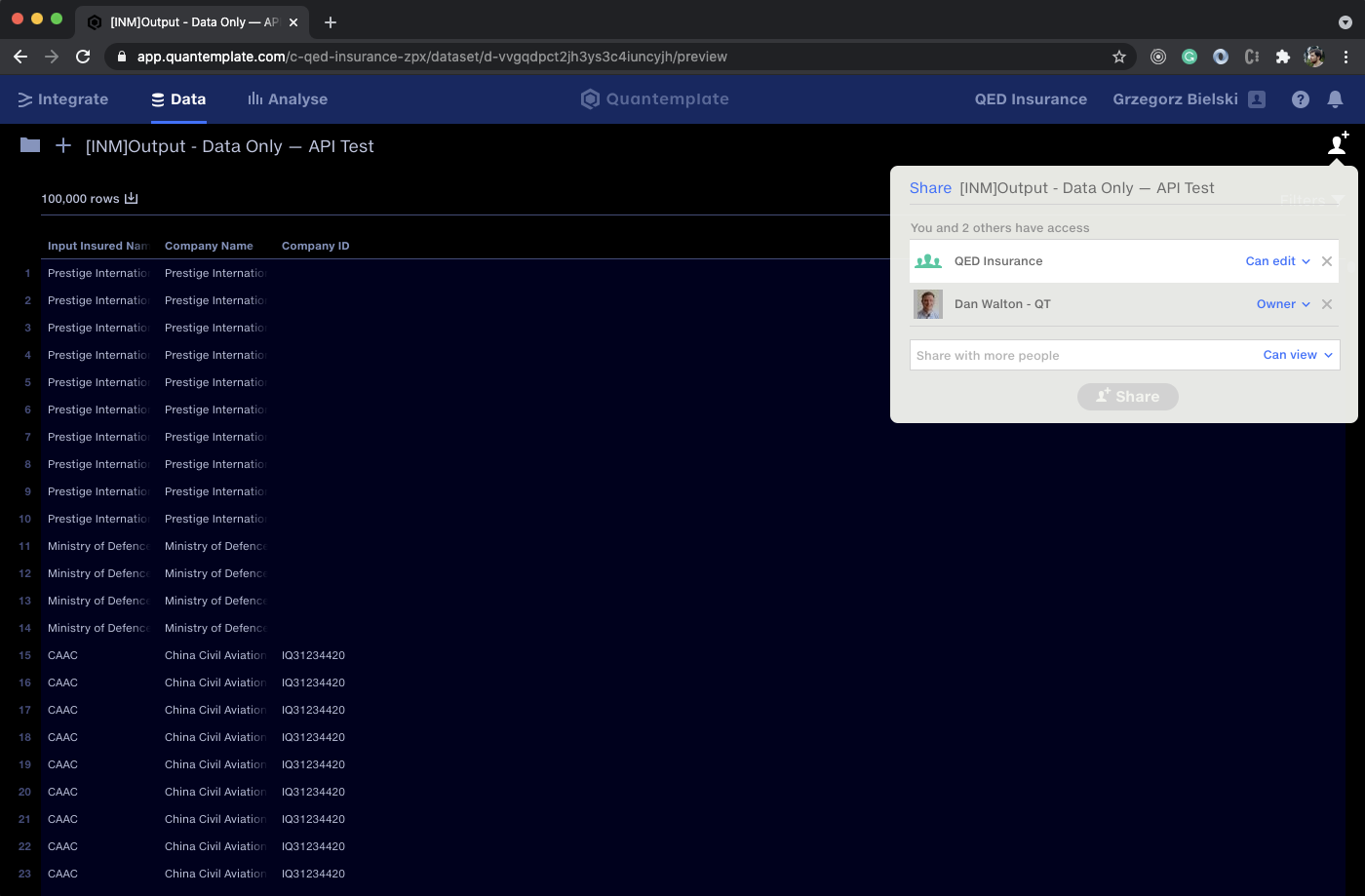Bookmark page with the star icon
The width and height of the screenshot is (1365, 896).
click(x=1119, y=57)
